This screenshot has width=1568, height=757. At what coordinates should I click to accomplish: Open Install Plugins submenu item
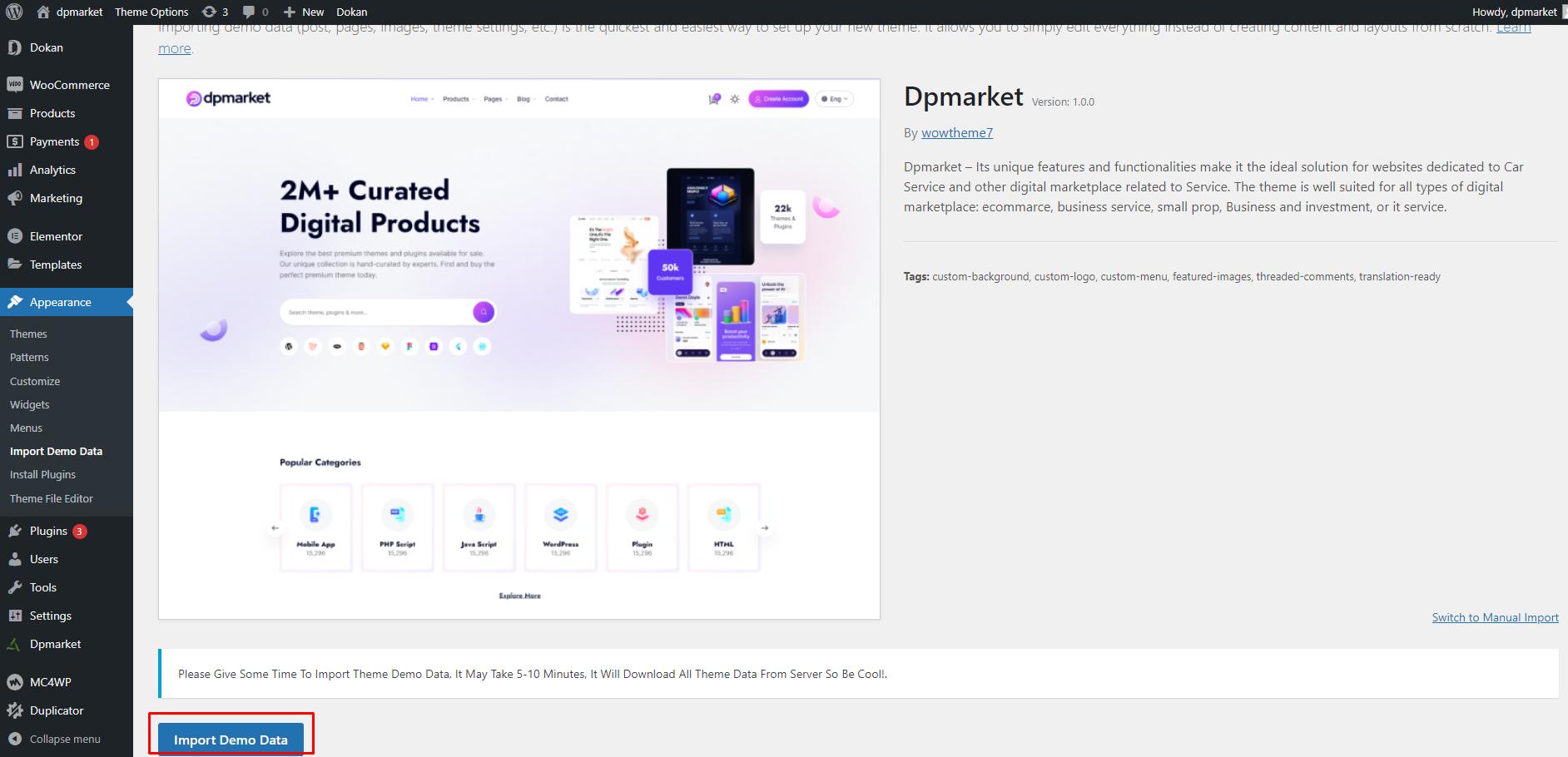point(42,474)
